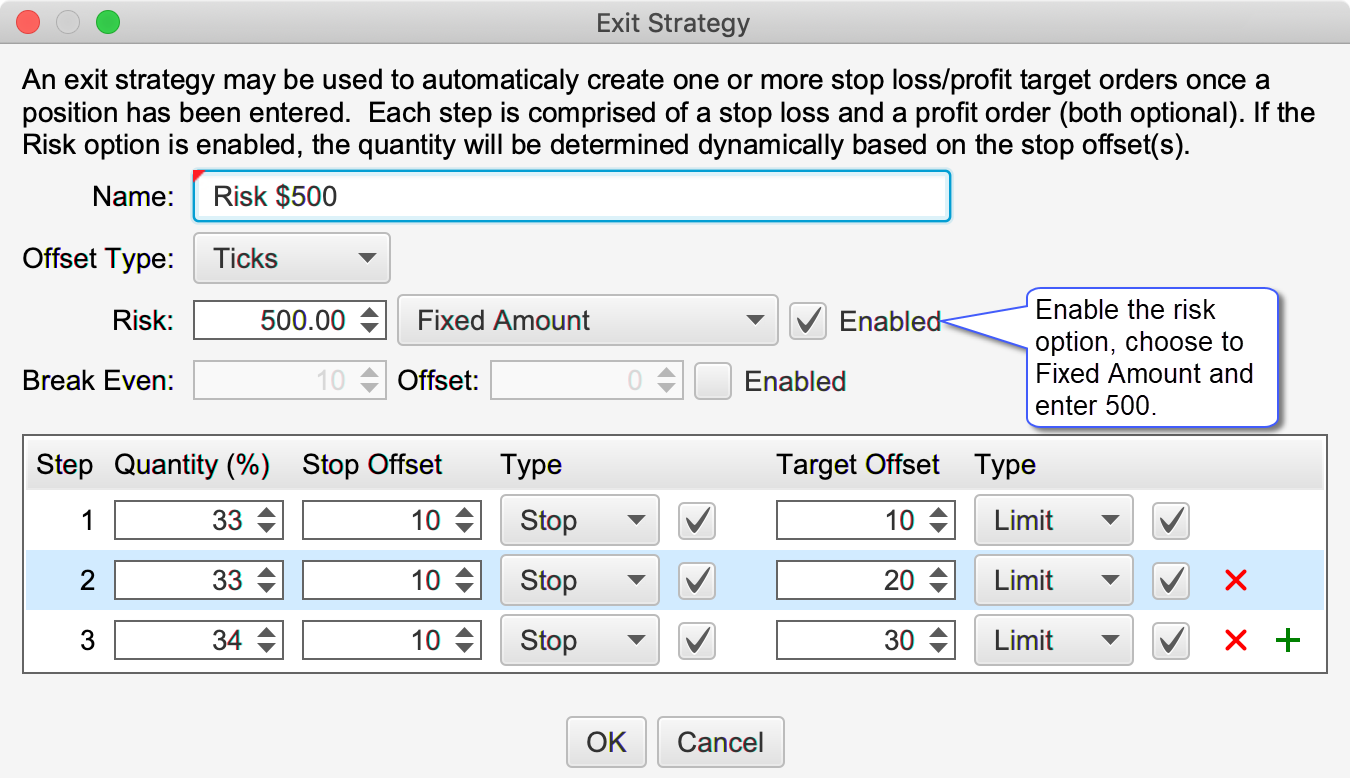
Task: Delete step 2 with red X icon
Action: tap(1235, 580)
